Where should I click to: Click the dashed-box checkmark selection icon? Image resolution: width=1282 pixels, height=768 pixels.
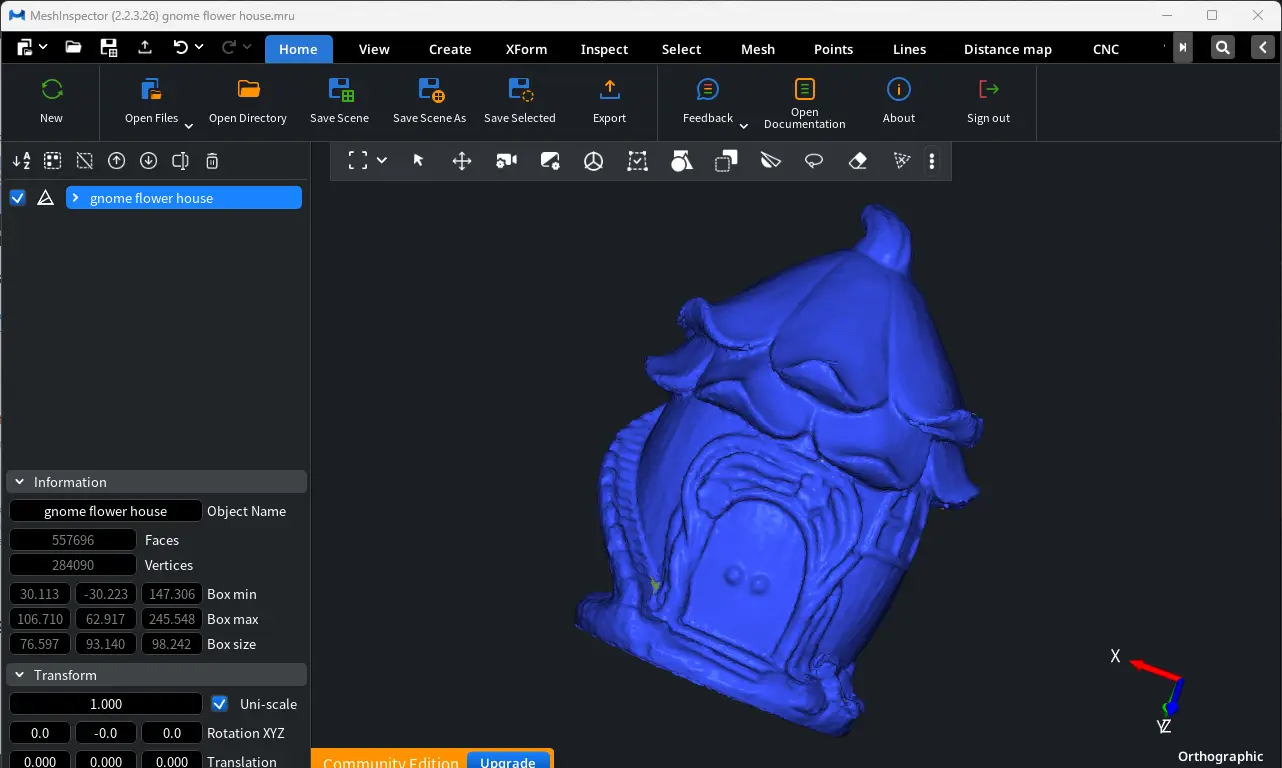pos(638,161)
